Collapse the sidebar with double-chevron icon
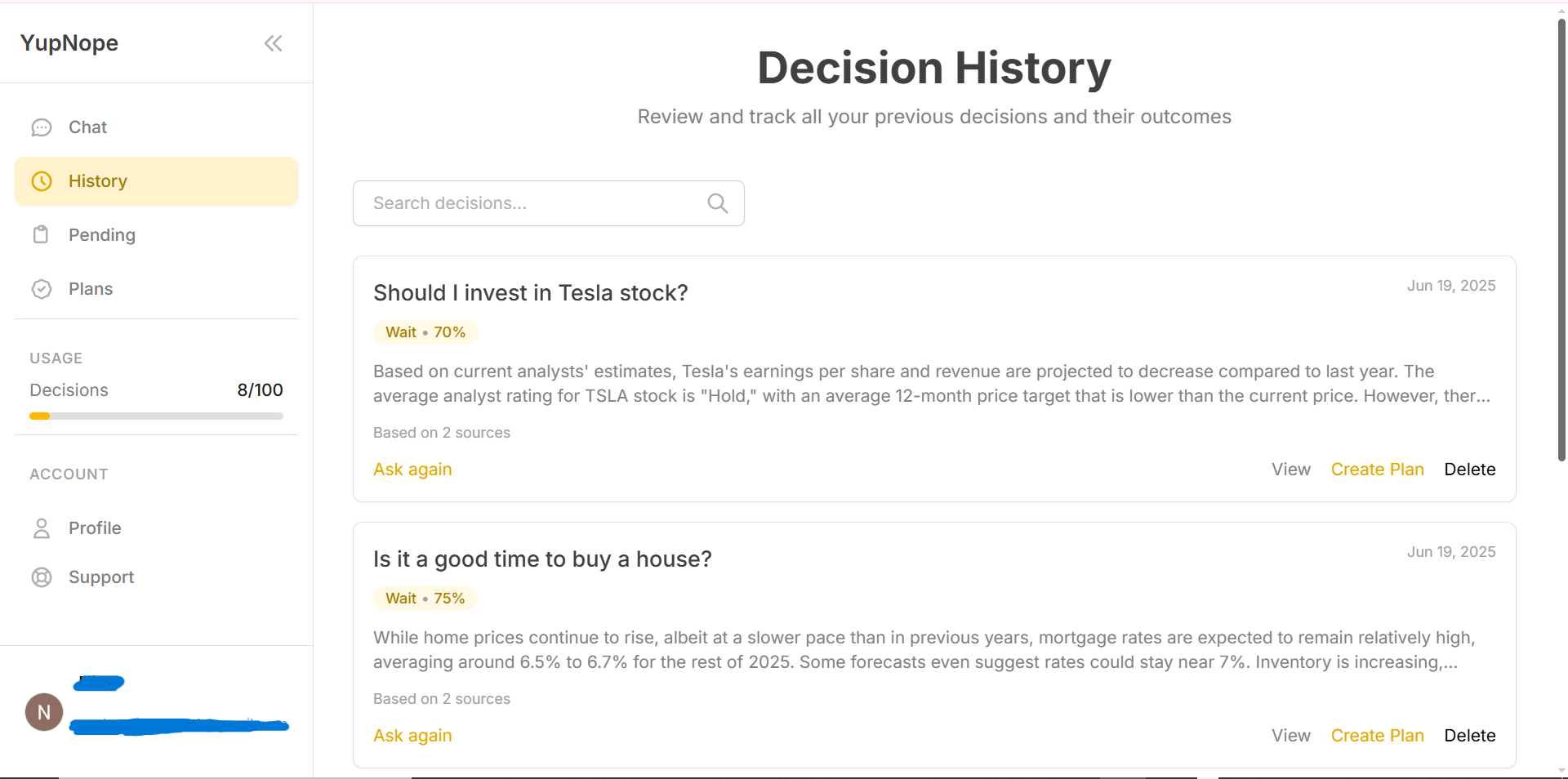 (273, 43)
